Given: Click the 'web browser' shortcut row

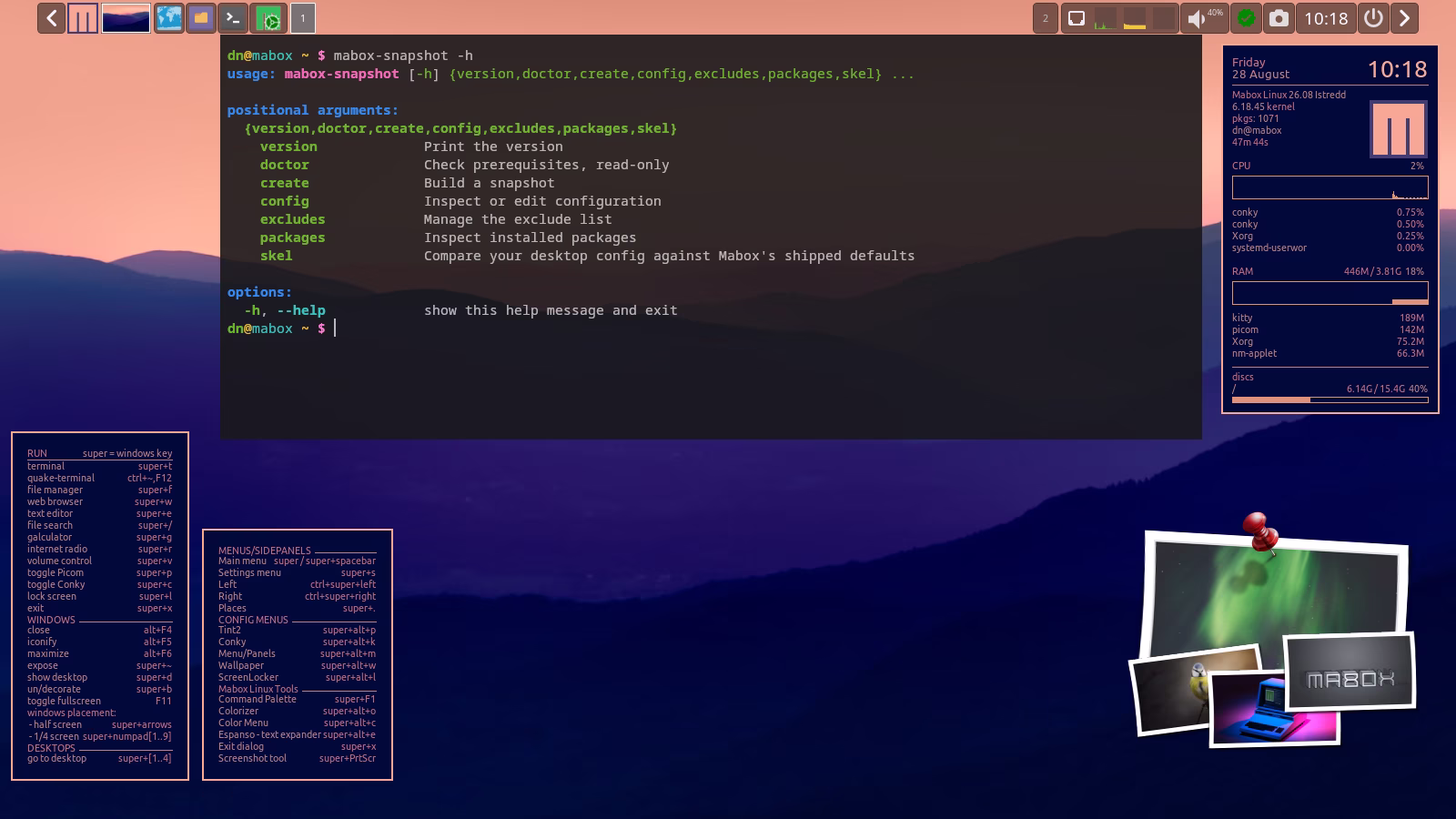Looking at the screenshot, I should tap(99, 501).
